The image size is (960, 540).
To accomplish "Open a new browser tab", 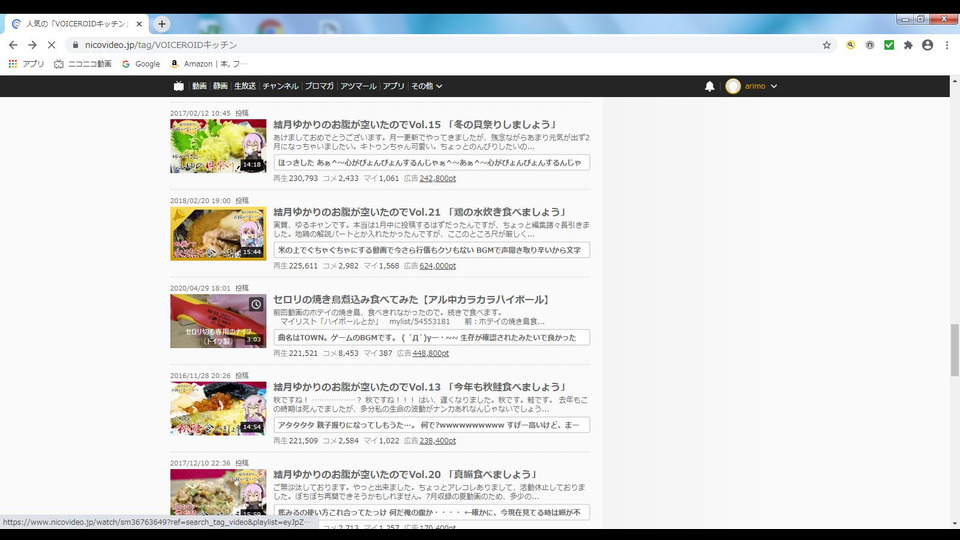I will pos(162,24).
